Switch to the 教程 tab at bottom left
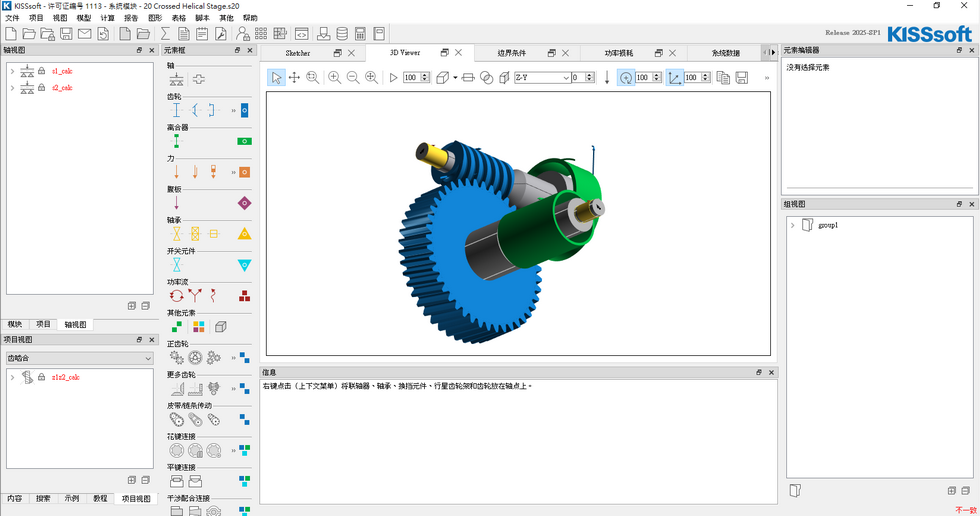The image size is (980, 516). pos(100,499)
